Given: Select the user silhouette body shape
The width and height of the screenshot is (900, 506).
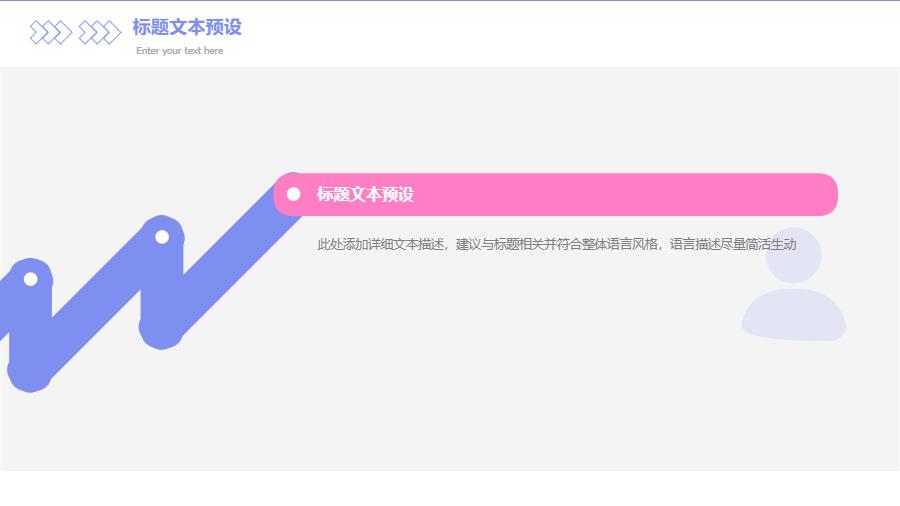Looking at the screenshot, I should [794, 315].
